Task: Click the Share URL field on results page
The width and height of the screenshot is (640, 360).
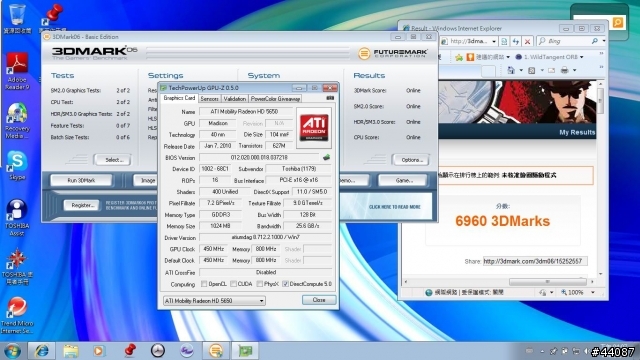Action: 535,261
